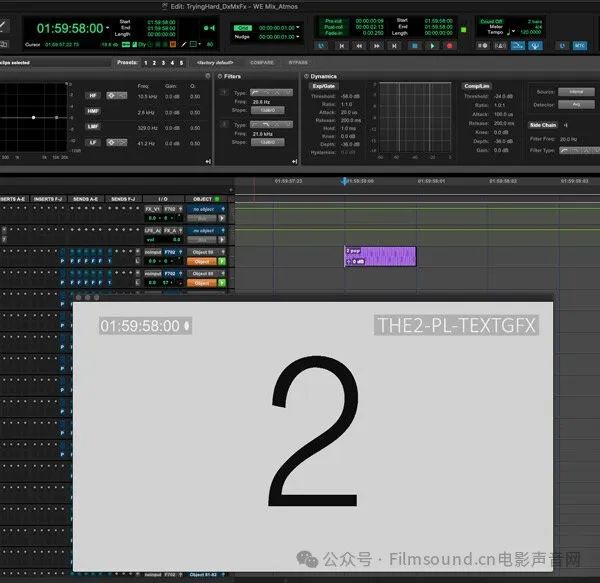Enable the HMF EQ band
Viewport: 600px width, 583px height.
[90, 112]
